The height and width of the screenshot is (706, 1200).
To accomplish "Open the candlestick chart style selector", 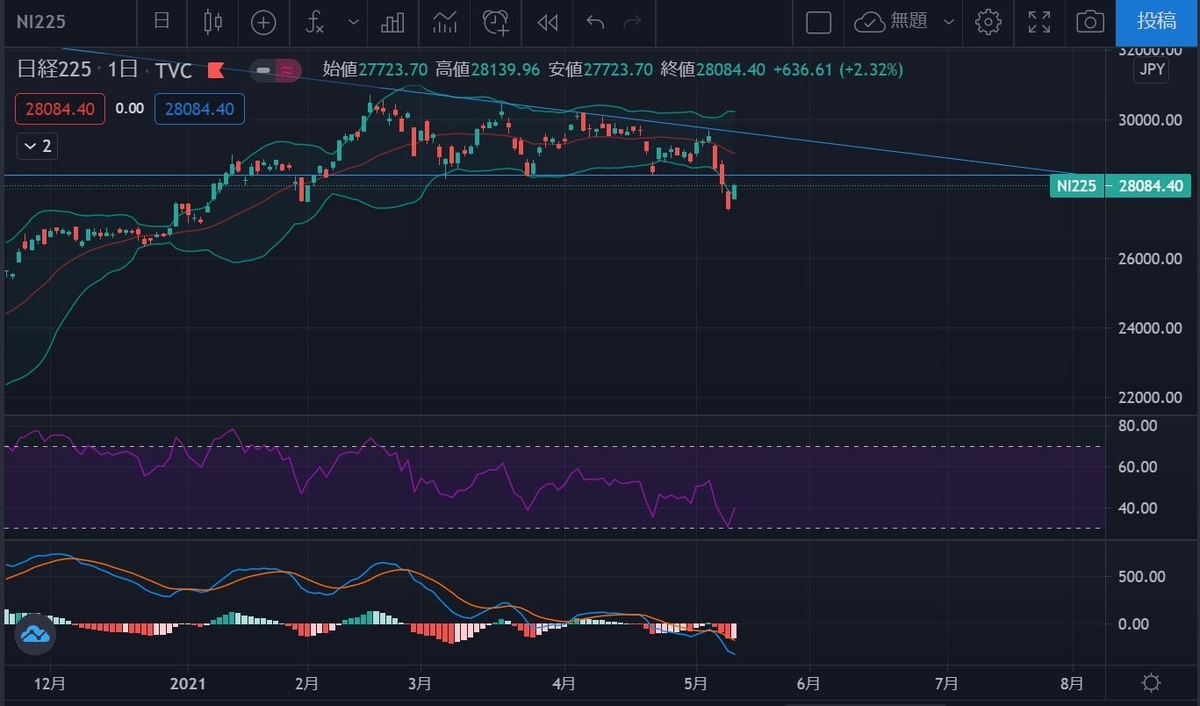I will (211, 22).
